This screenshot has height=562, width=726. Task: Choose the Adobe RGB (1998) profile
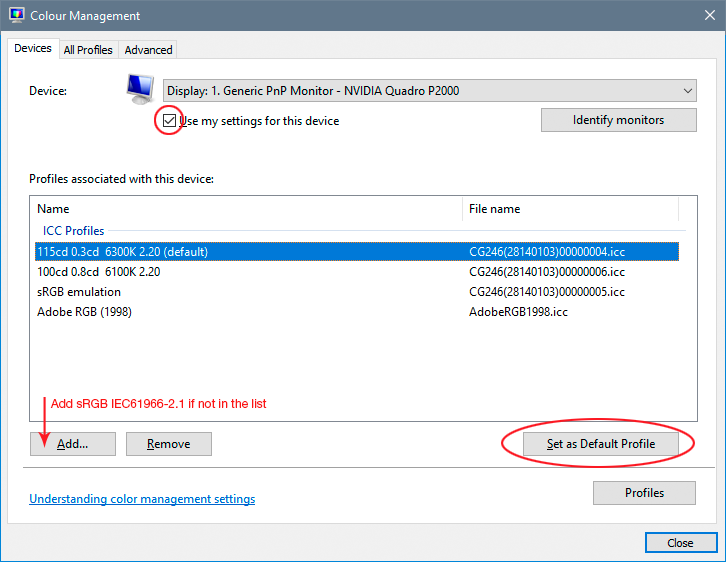coord(84,312)
